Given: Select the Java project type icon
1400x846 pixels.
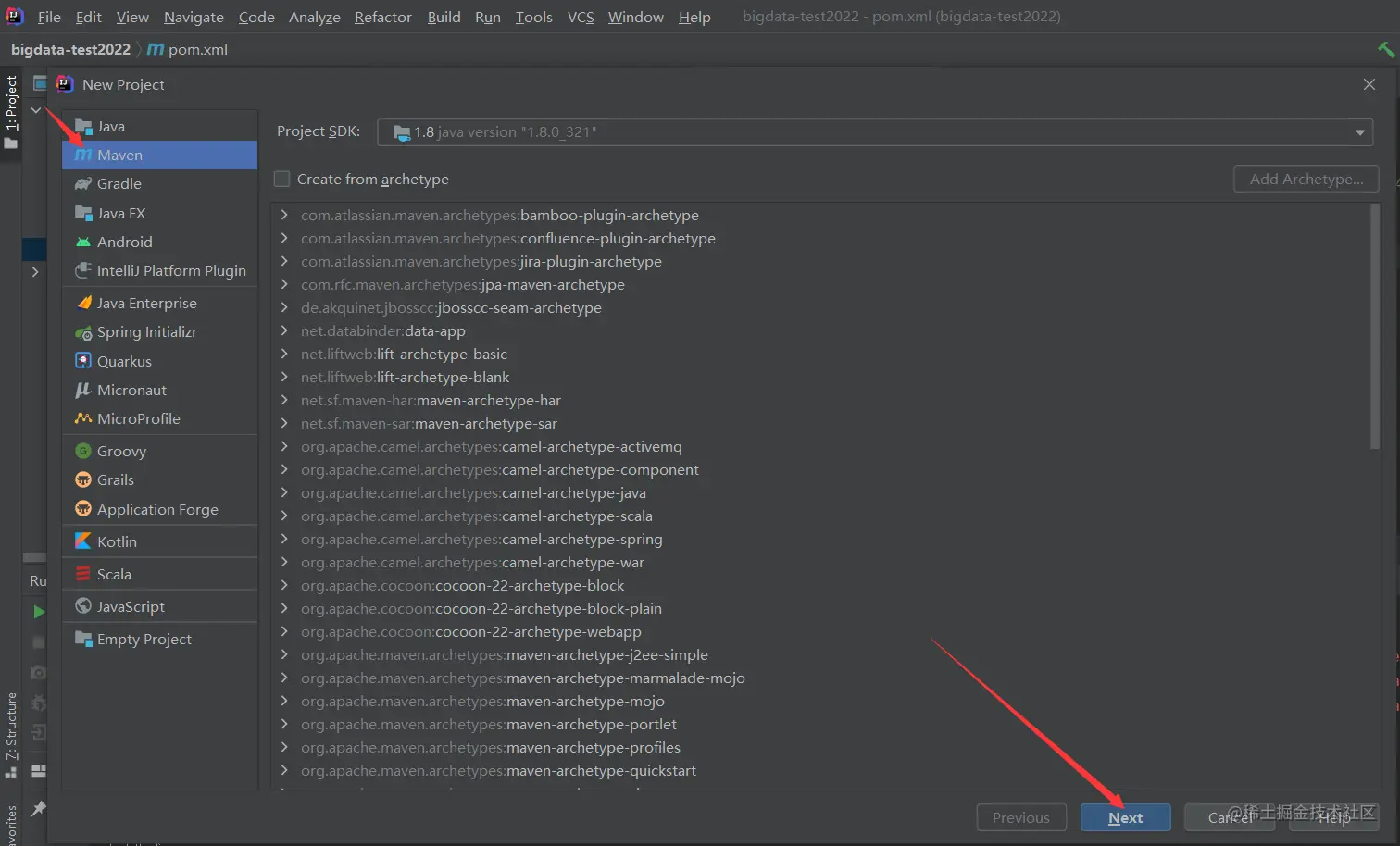Looking at the screenshot, I should tap(83, 126).
